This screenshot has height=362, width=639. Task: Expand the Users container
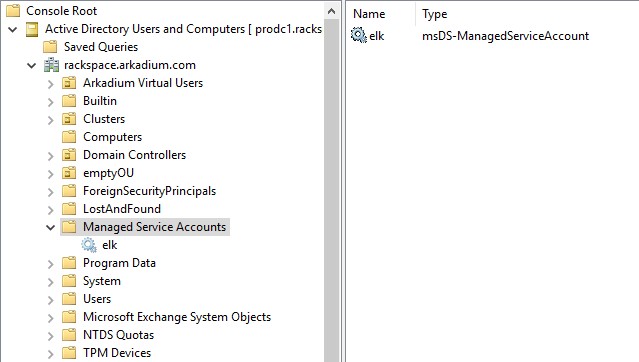coord(51,300)
